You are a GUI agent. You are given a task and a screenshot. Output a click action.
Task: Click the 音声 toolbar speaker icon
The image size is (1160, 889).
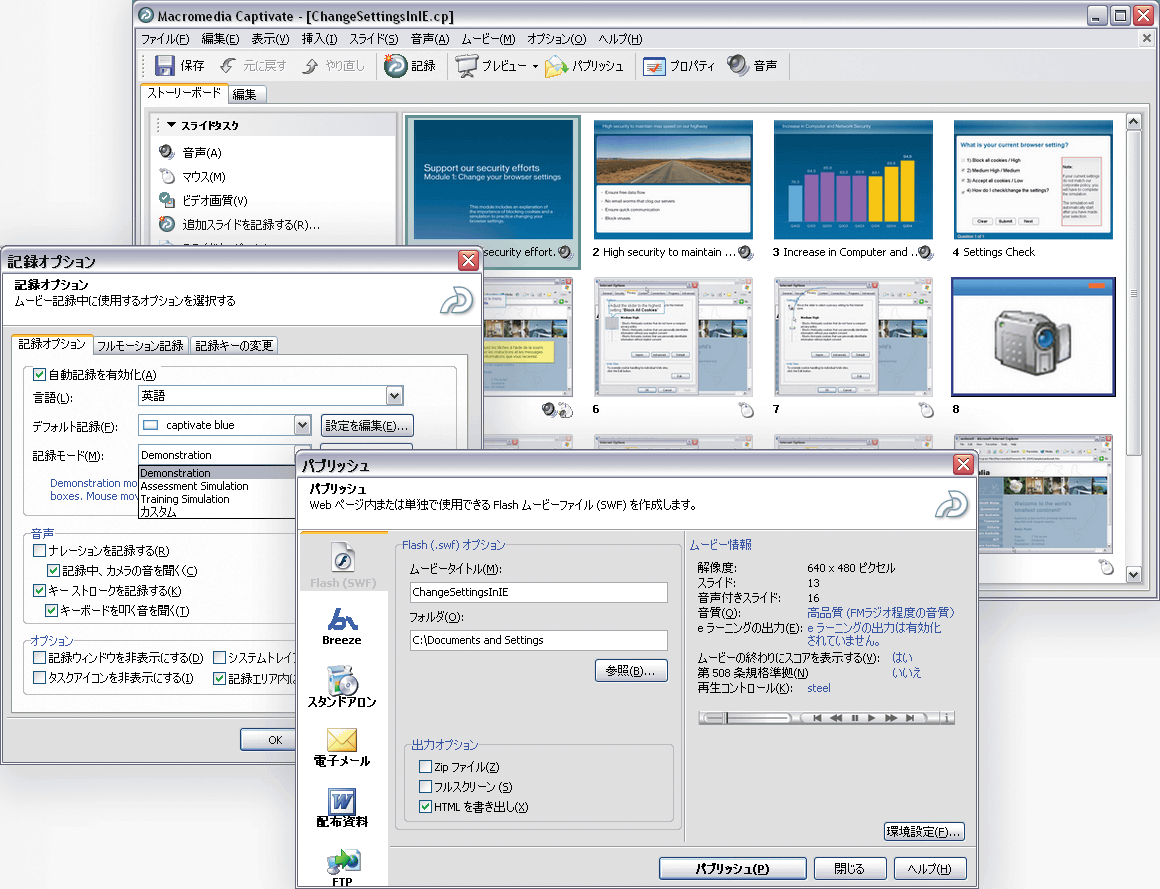point(738,66)
